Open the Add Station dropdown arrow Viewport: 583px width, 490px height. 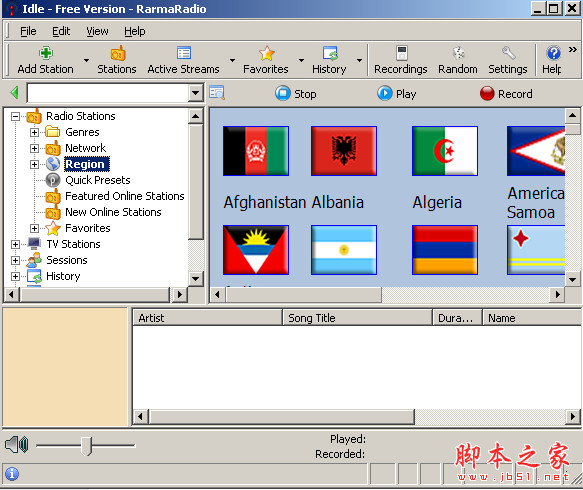click(x=86, y=60)
